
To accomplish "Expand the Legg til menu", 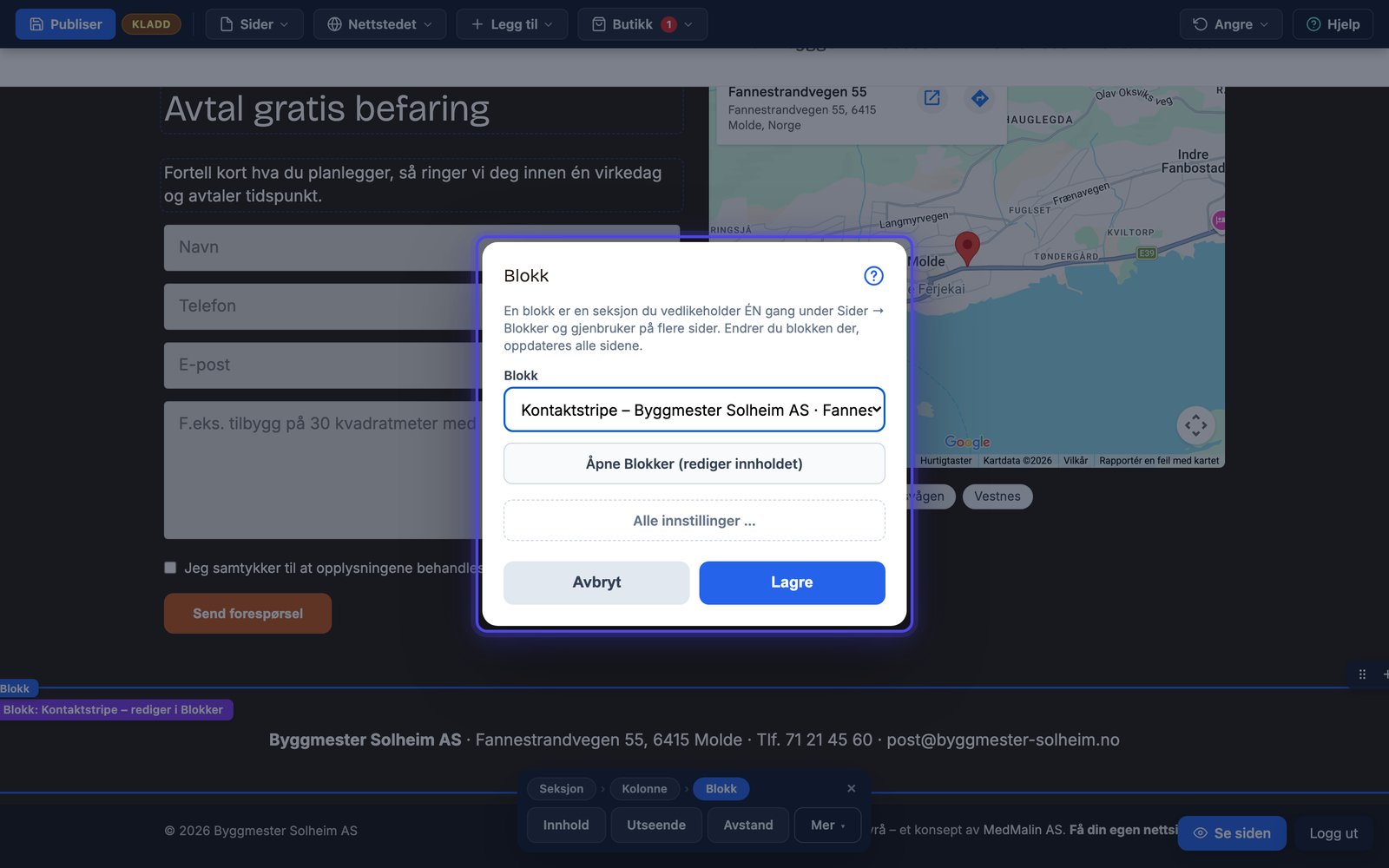I will 512,24.
